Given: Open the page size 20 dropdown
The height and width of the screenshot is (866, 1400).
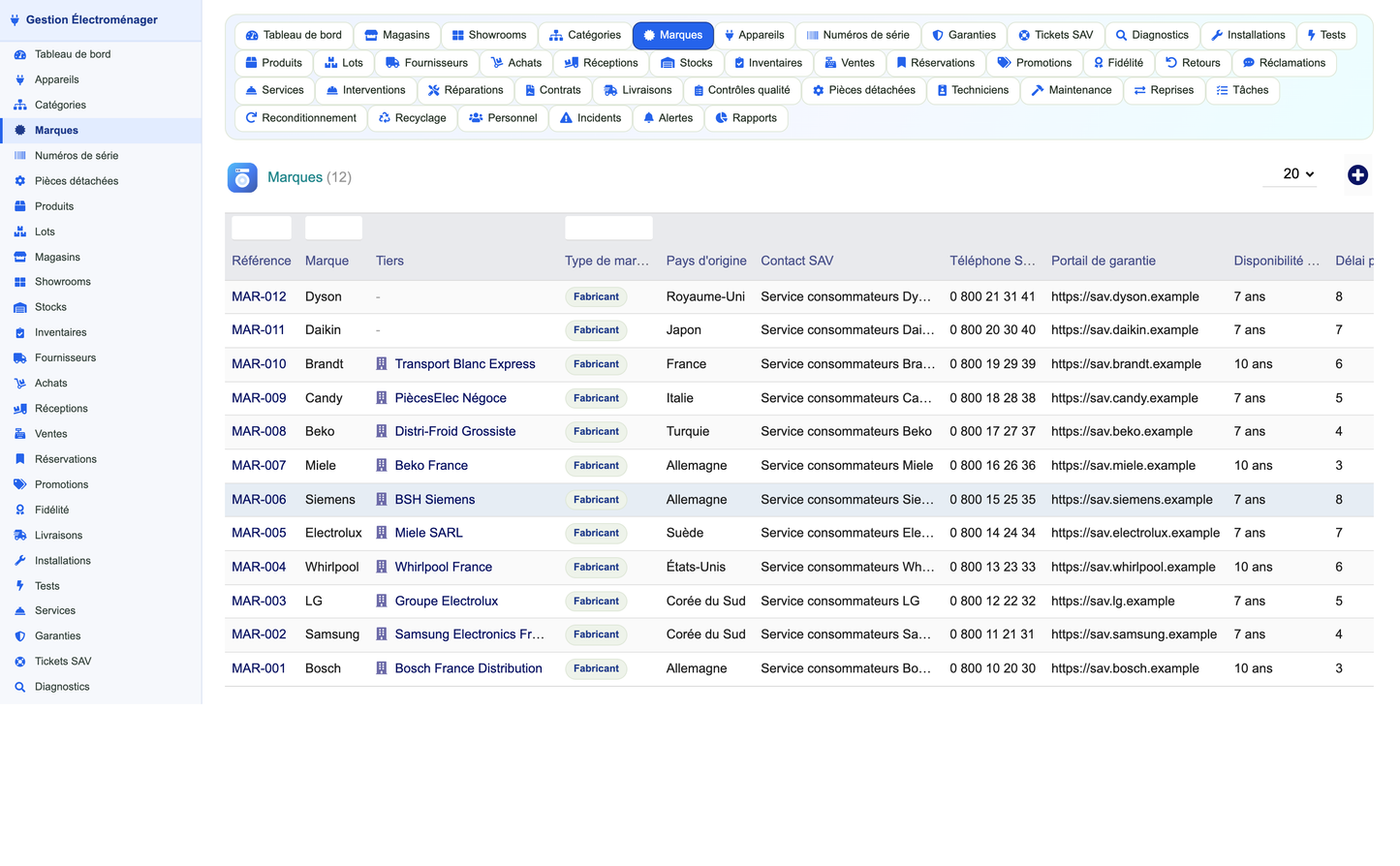Looking at the screenshot, I should pos(1291,174).
